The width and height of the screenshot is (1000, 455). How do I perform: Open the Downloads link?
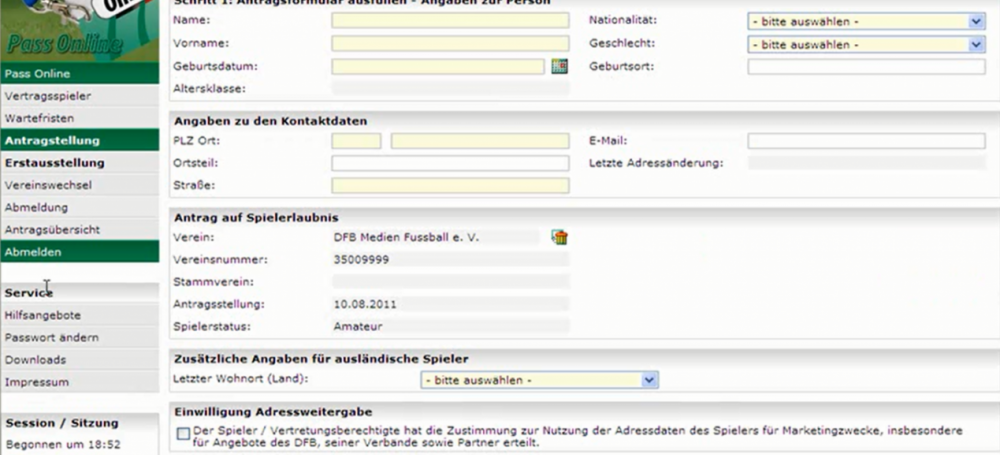pyautogui.click(x=80, y=360)
